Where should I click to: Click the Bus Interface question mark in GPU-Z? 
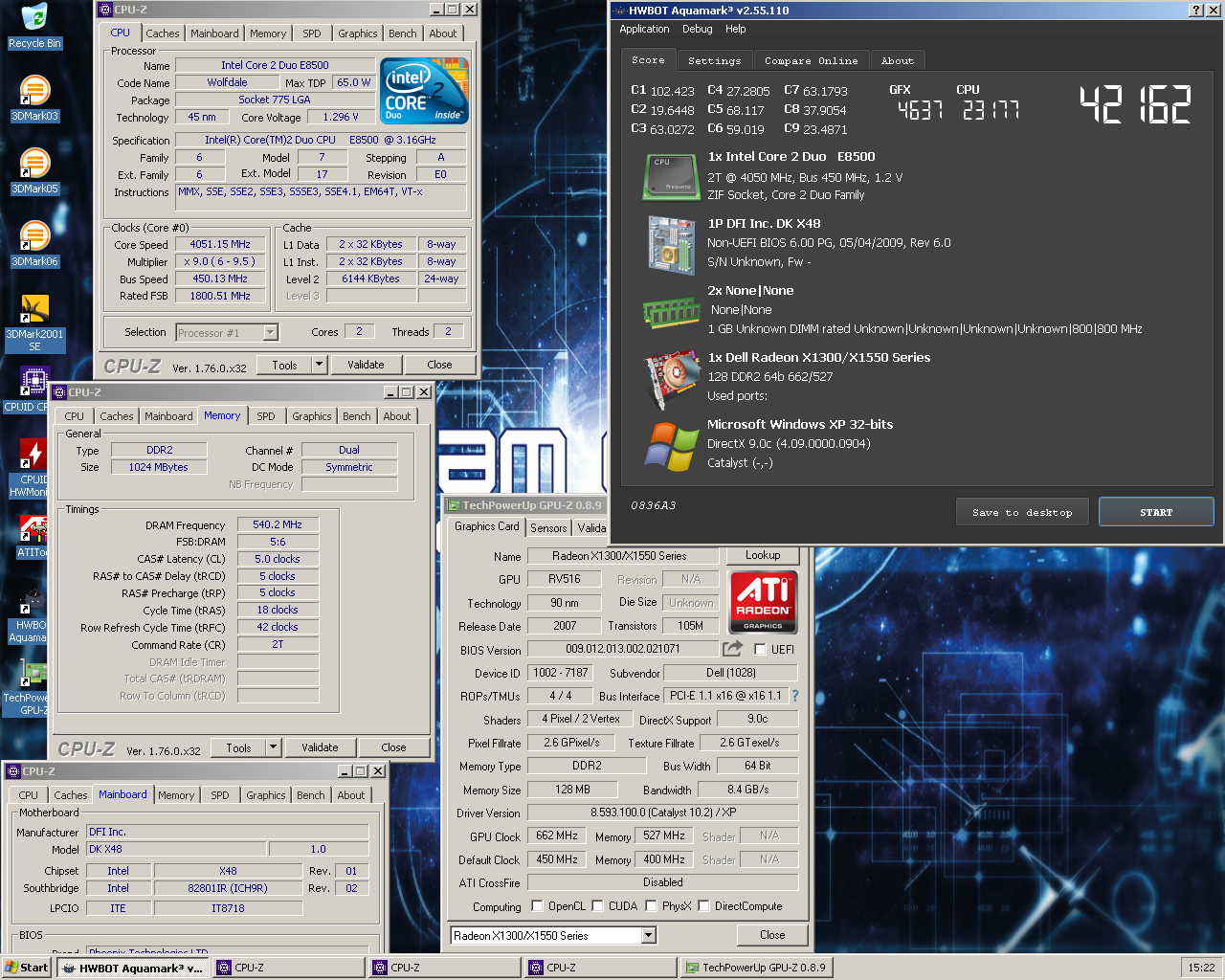pyautogui.click(x=795, y=696)
